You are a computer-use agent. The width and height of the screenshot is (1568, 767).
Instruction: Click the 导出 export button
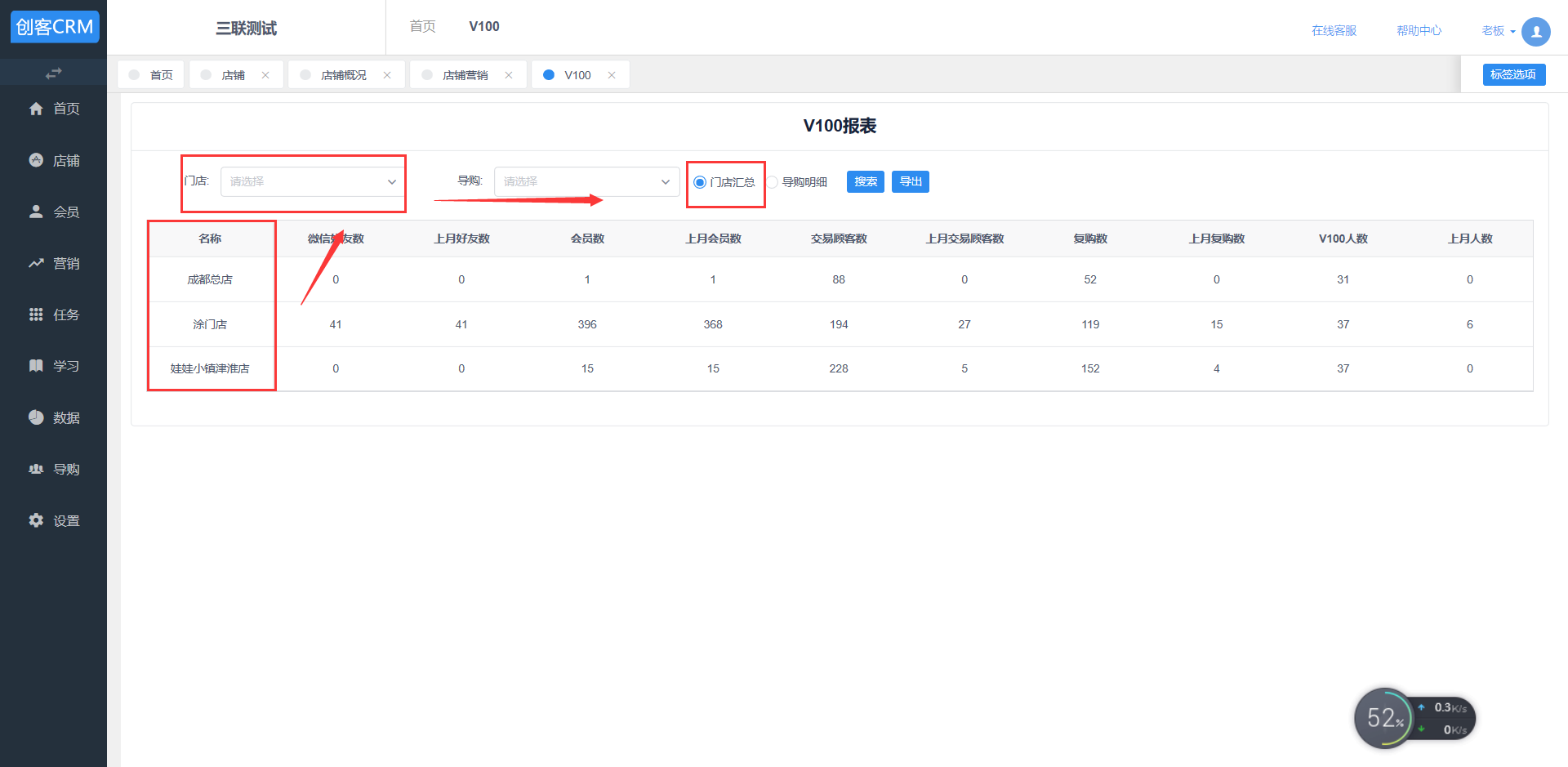pos(911,181)
